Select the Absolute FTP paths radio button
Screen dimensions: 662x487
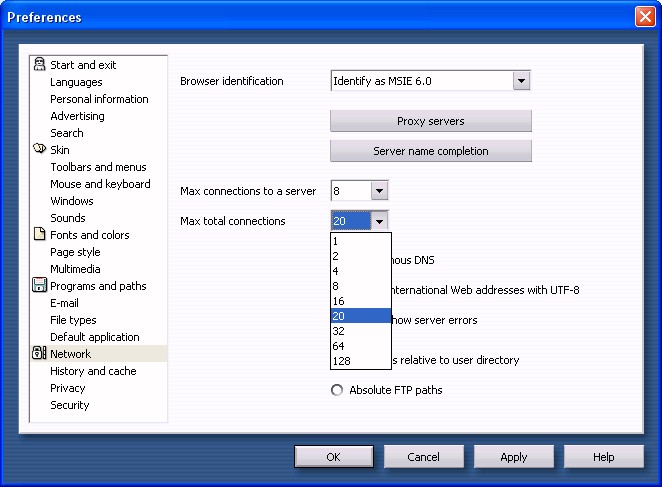click(337, 390)
